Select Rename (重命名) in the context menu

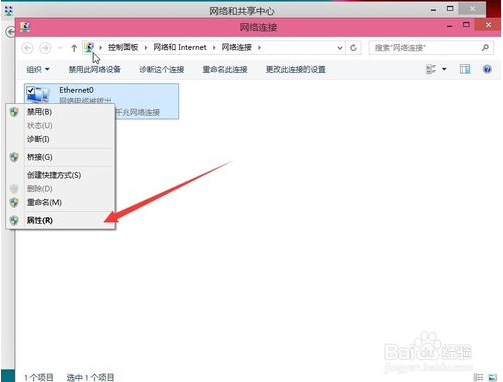[x=44, y=202]
